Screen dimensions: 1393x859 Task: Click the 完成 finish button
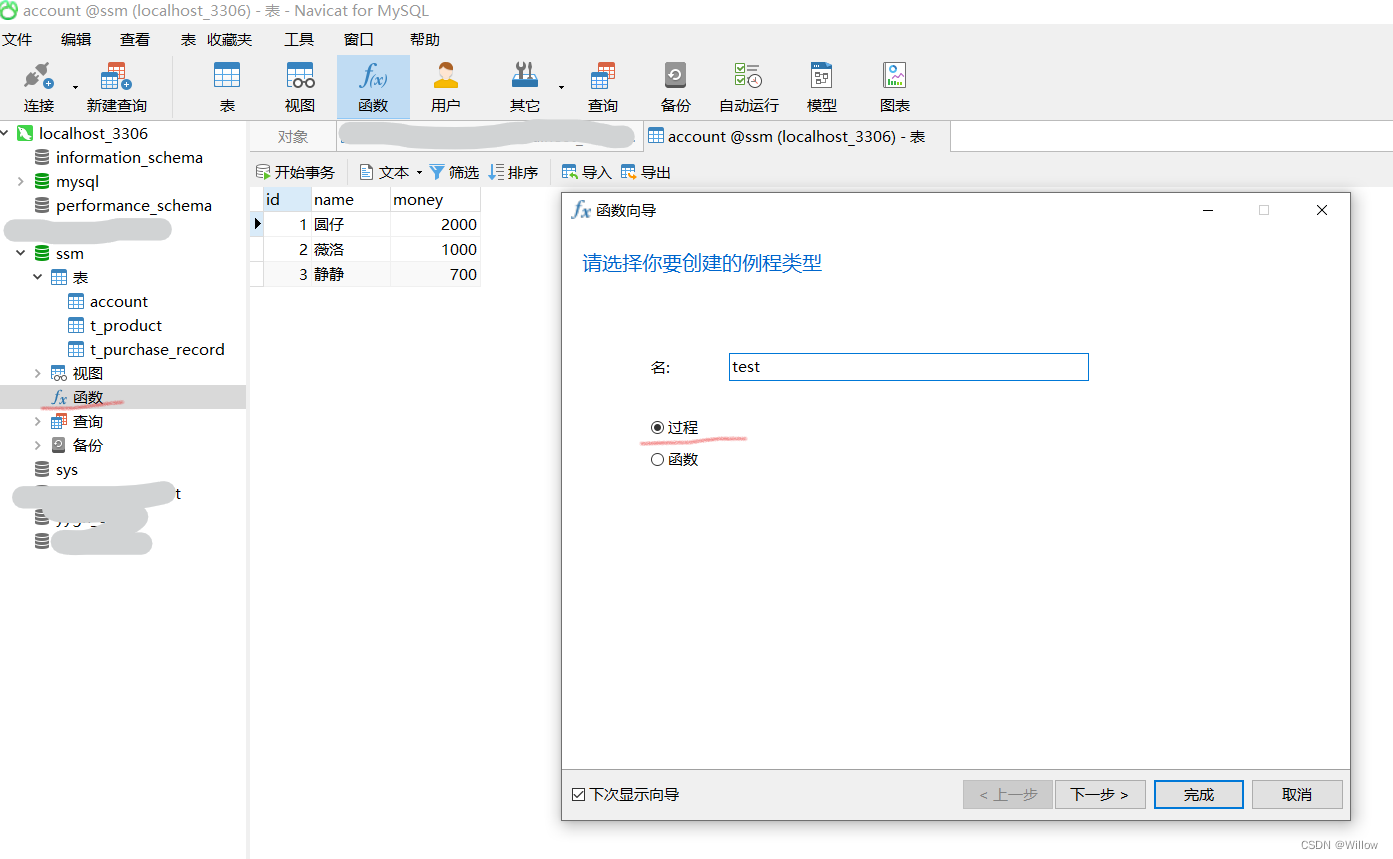point(1199,794)
